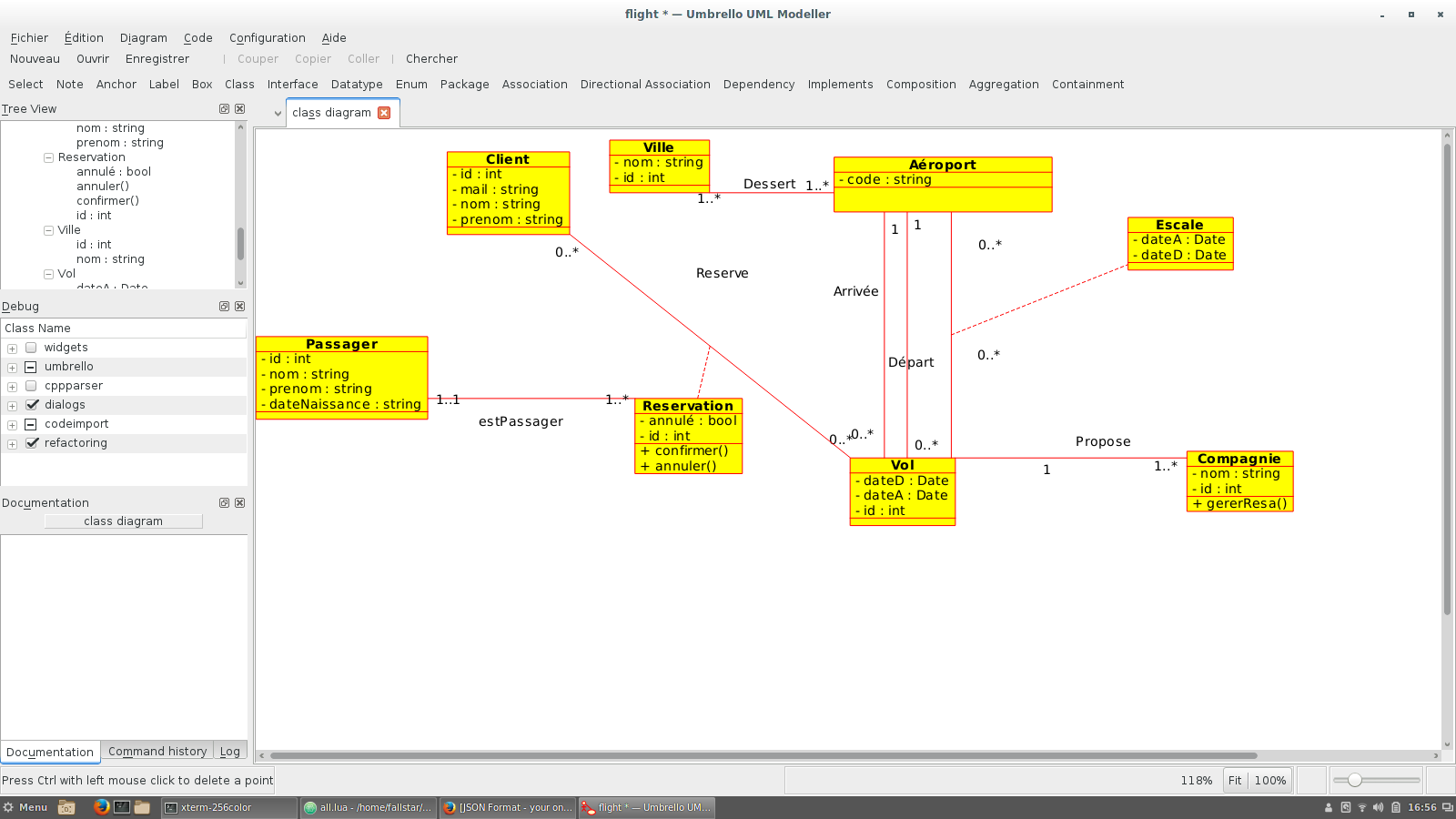
Task: Toggle the widgets debug checkbox
Action: 32,348
